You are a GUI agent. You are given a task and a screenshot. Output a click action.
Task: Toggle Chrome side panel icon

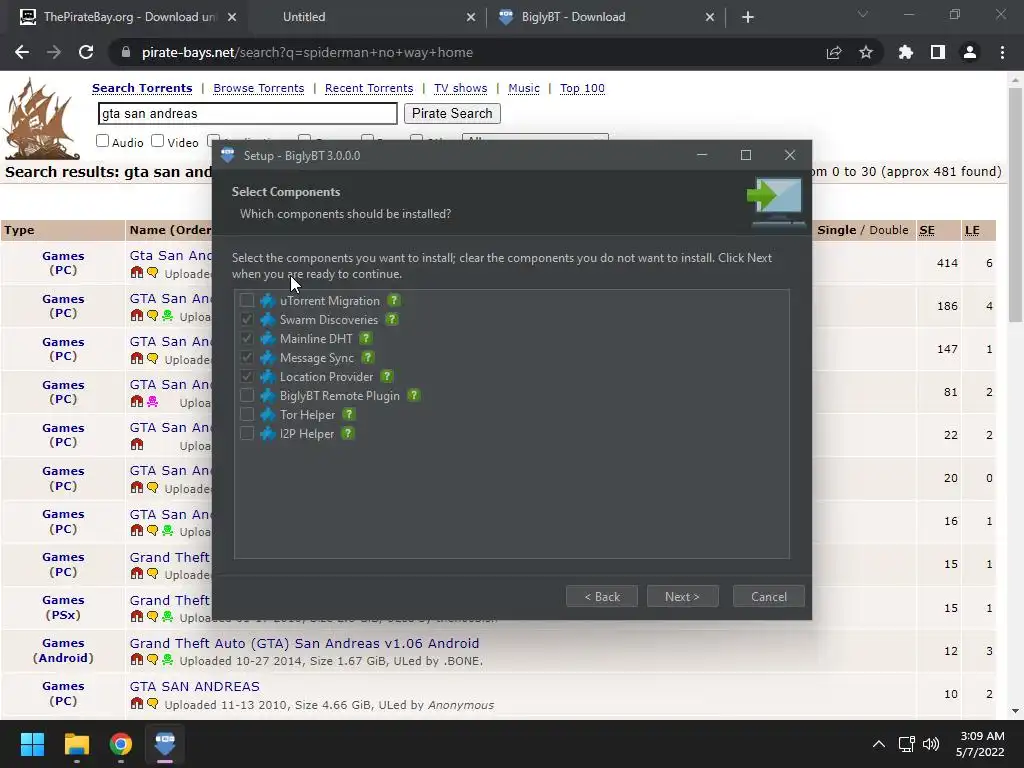pos(938,52)
